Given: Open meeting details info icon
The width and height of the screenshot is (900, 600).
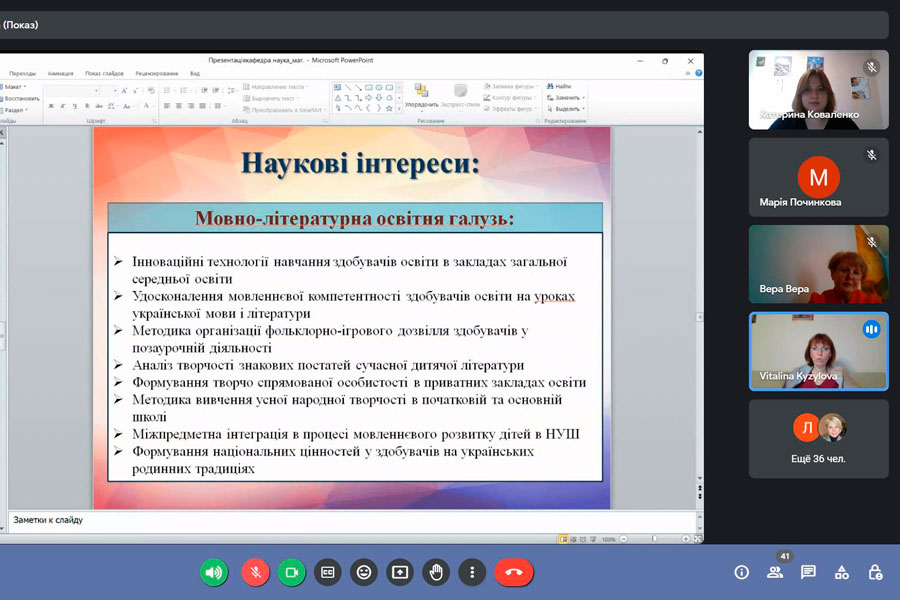Looking at the screenshot, I should click(741, 573).
